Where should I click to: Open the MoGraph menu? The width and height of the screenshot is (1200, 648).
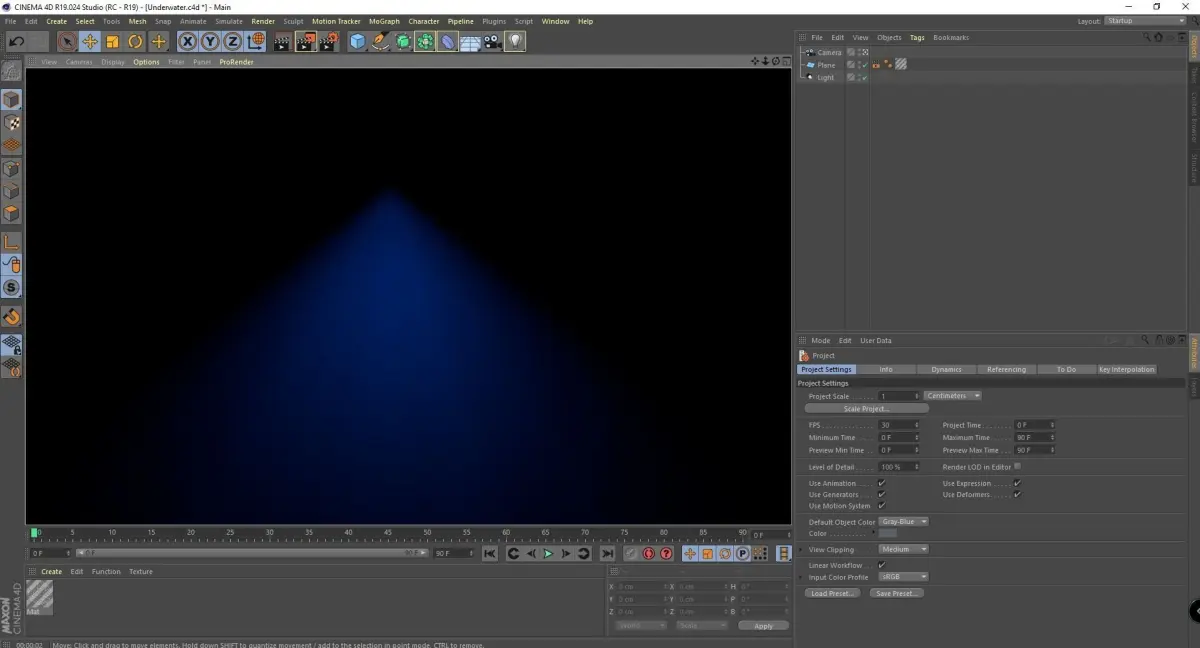click(x=384, y=21)
